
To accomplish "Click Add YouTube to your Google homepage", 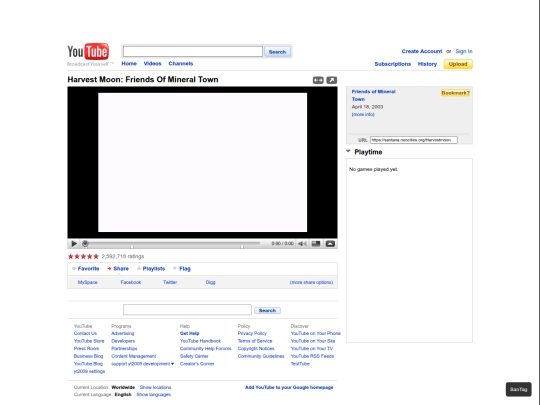I will pos(289,387).
